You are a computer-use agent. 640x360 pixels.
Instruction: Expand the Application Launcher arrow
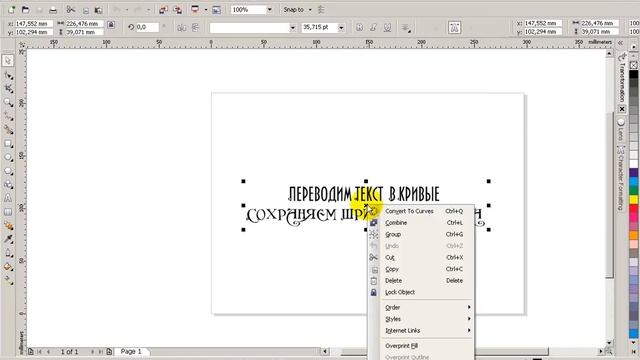click(x=206, y=10)
